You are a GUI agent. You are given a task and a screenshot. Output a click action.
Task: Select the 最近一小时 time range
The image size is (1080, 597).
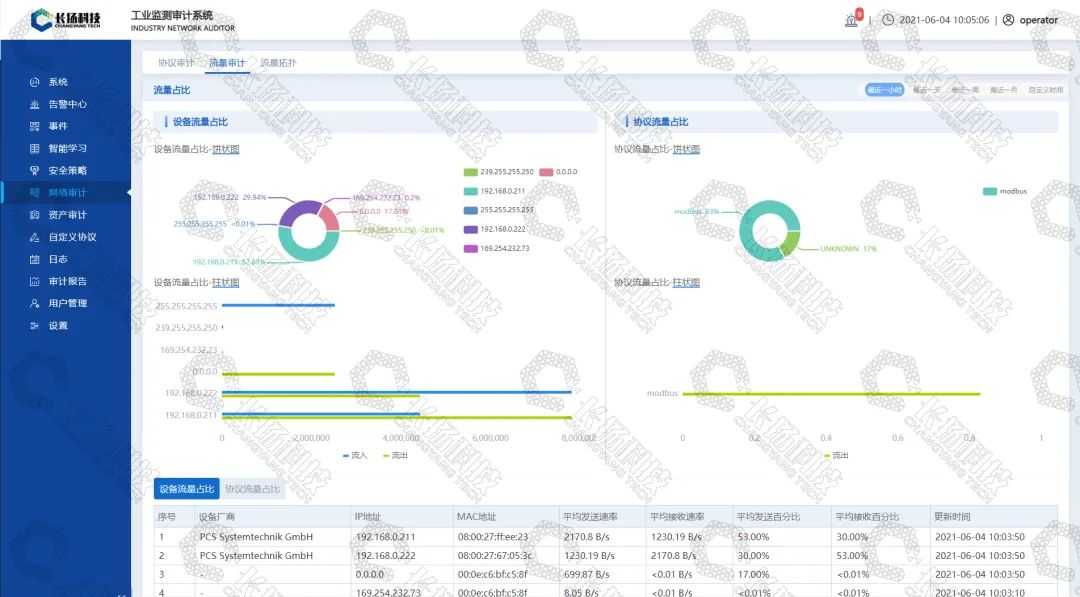pyautogui.click(x=884, y=90)
